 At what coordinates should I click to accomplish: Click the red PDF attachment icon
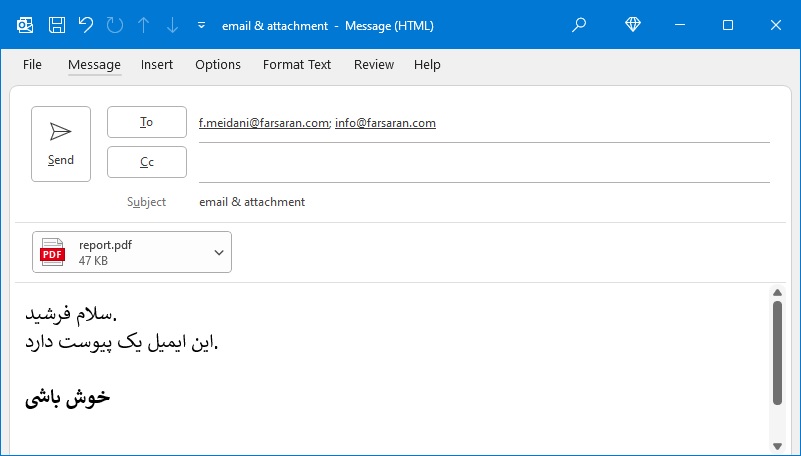click(53, 252)
